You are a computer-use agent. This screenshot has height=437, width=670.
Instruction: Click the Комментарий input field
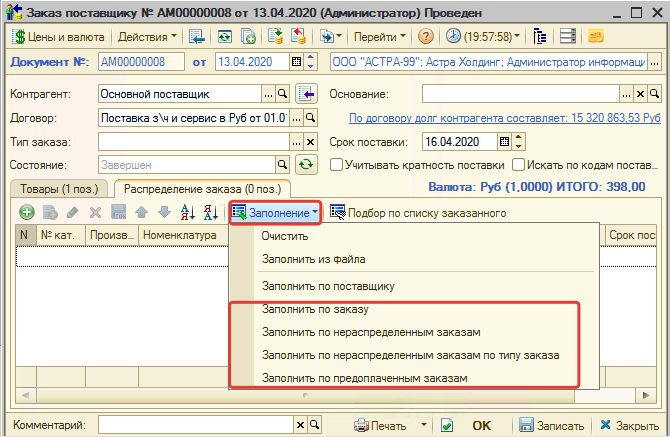coord(196,425)
